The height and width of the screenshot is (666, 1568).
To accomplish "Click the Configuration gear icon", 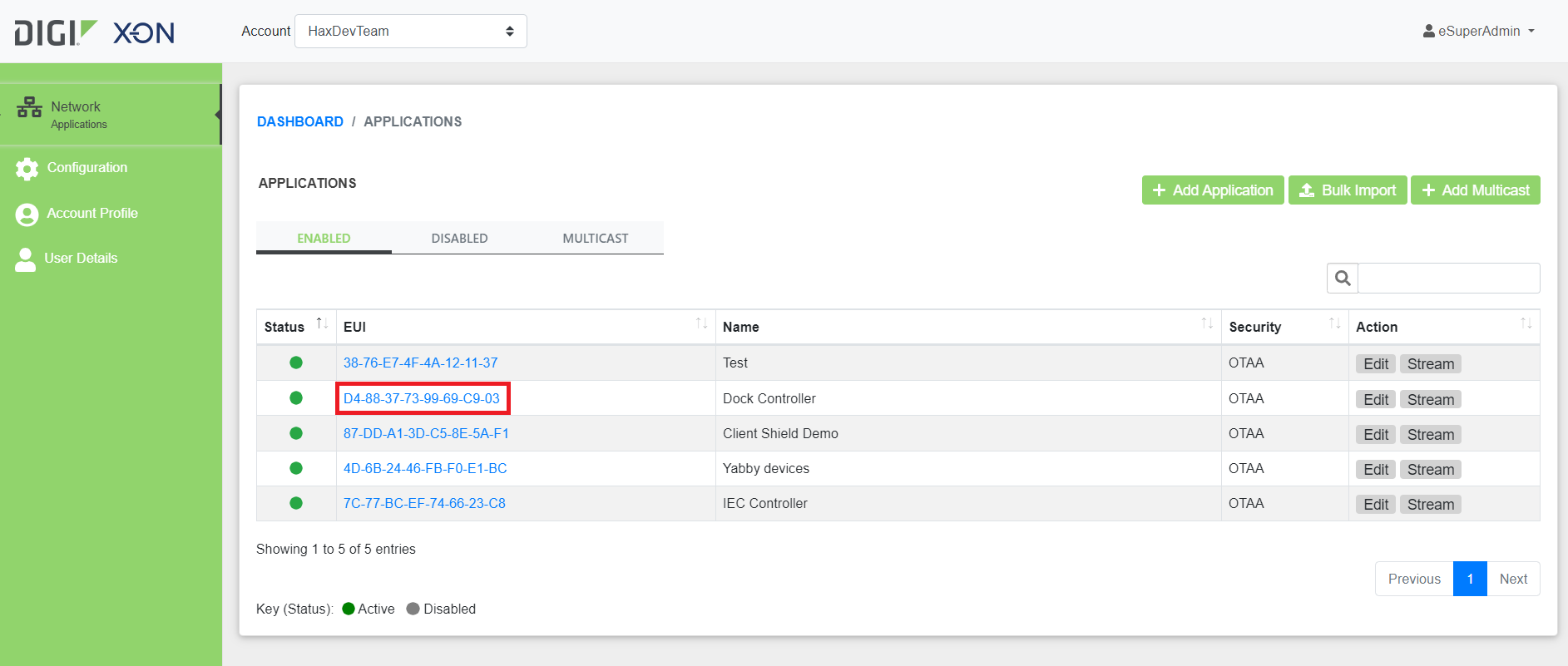I will click(x=27, y=169).
